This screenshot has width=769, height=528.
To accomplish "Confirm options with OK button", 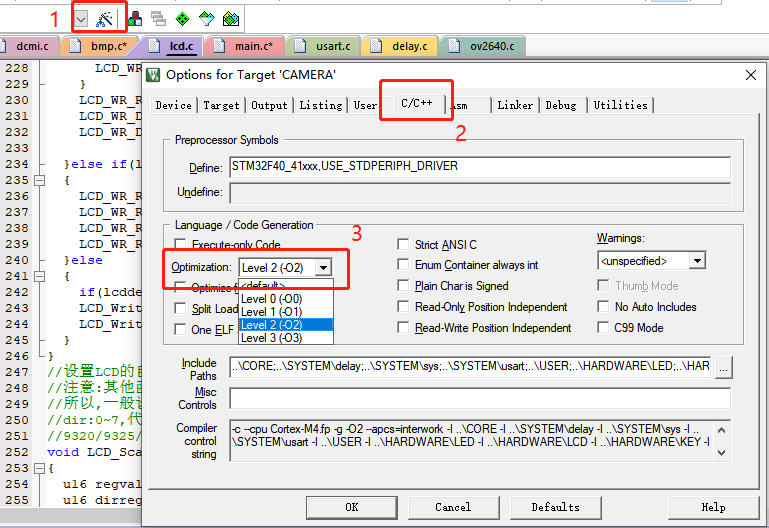I will click(352, 507).
